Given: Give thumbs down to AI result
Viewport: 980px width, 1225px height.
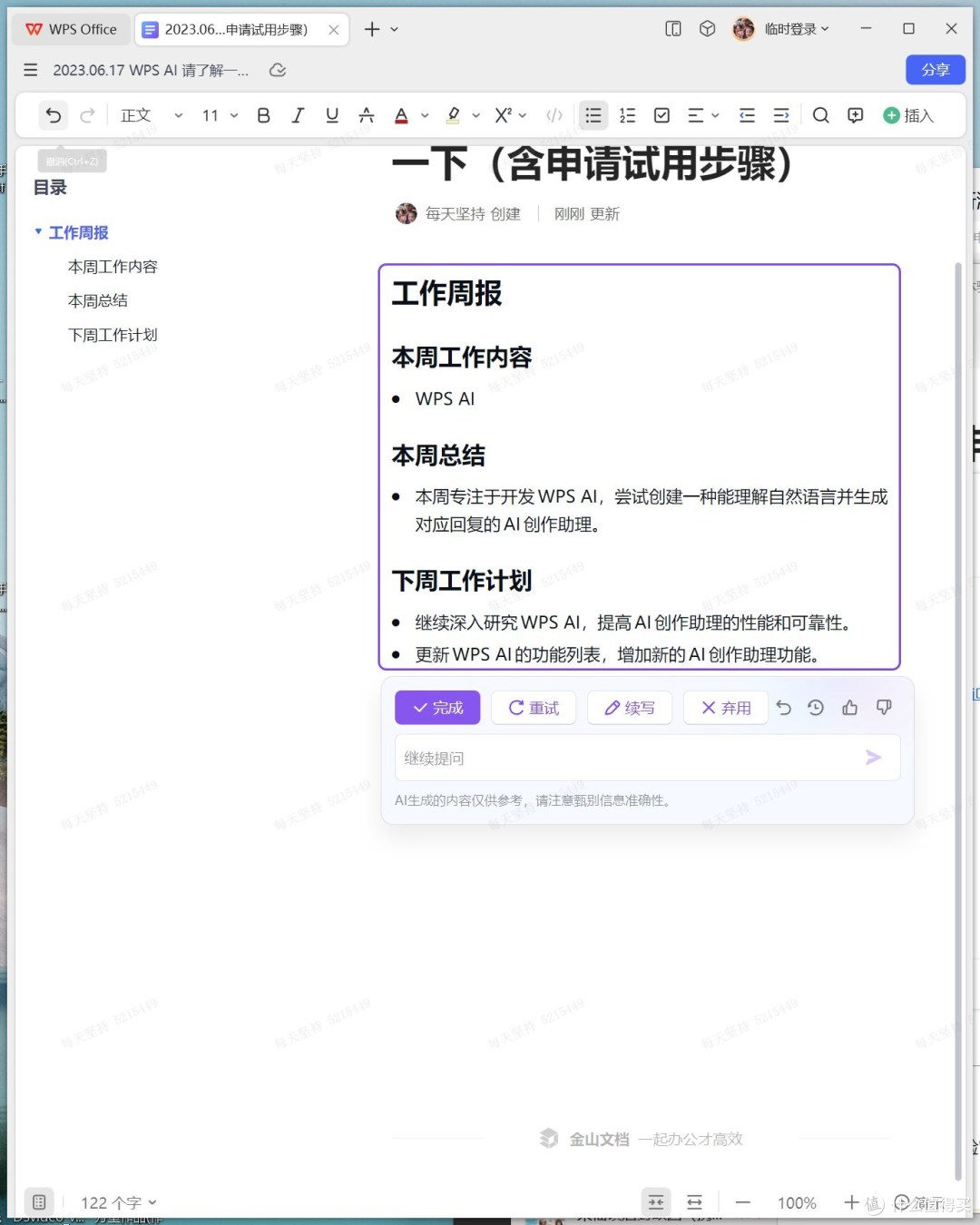Looking at the screenshot, I should click(884, 708).
